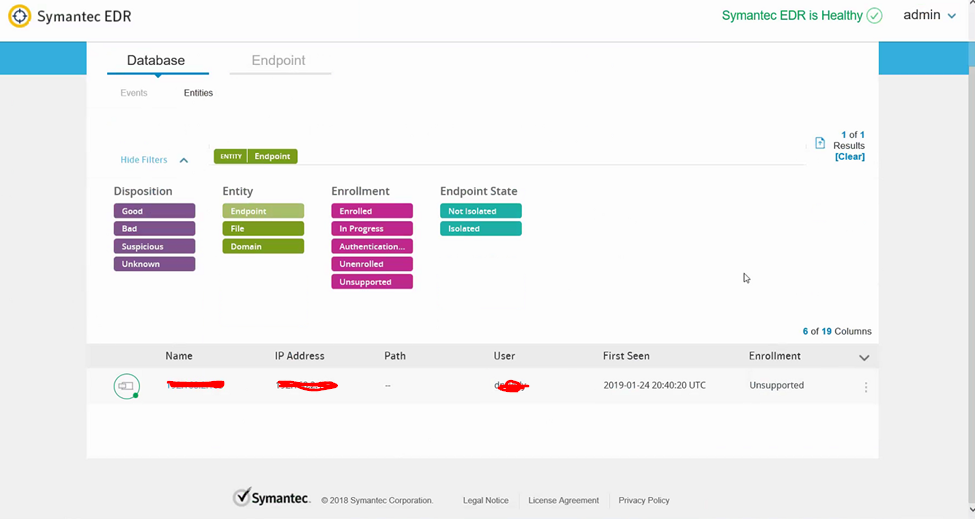The height and width of the screenshot is (519, 975).
Task: Open the License Agreement link
Action: 563,500
